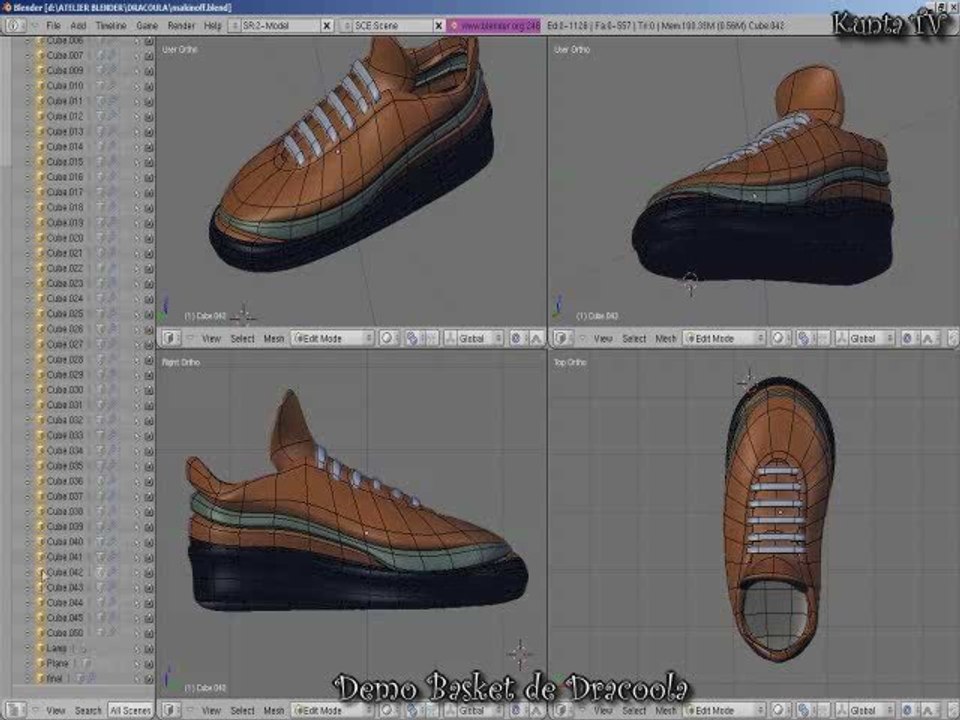
Task: Open the Help menu
Action: (x=212, y=26)
